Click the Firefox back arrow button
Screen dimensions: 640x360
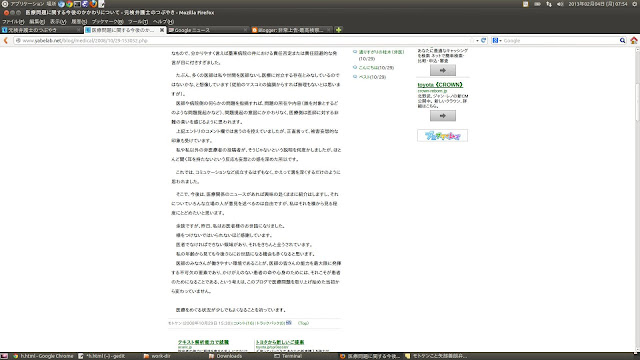6,40
